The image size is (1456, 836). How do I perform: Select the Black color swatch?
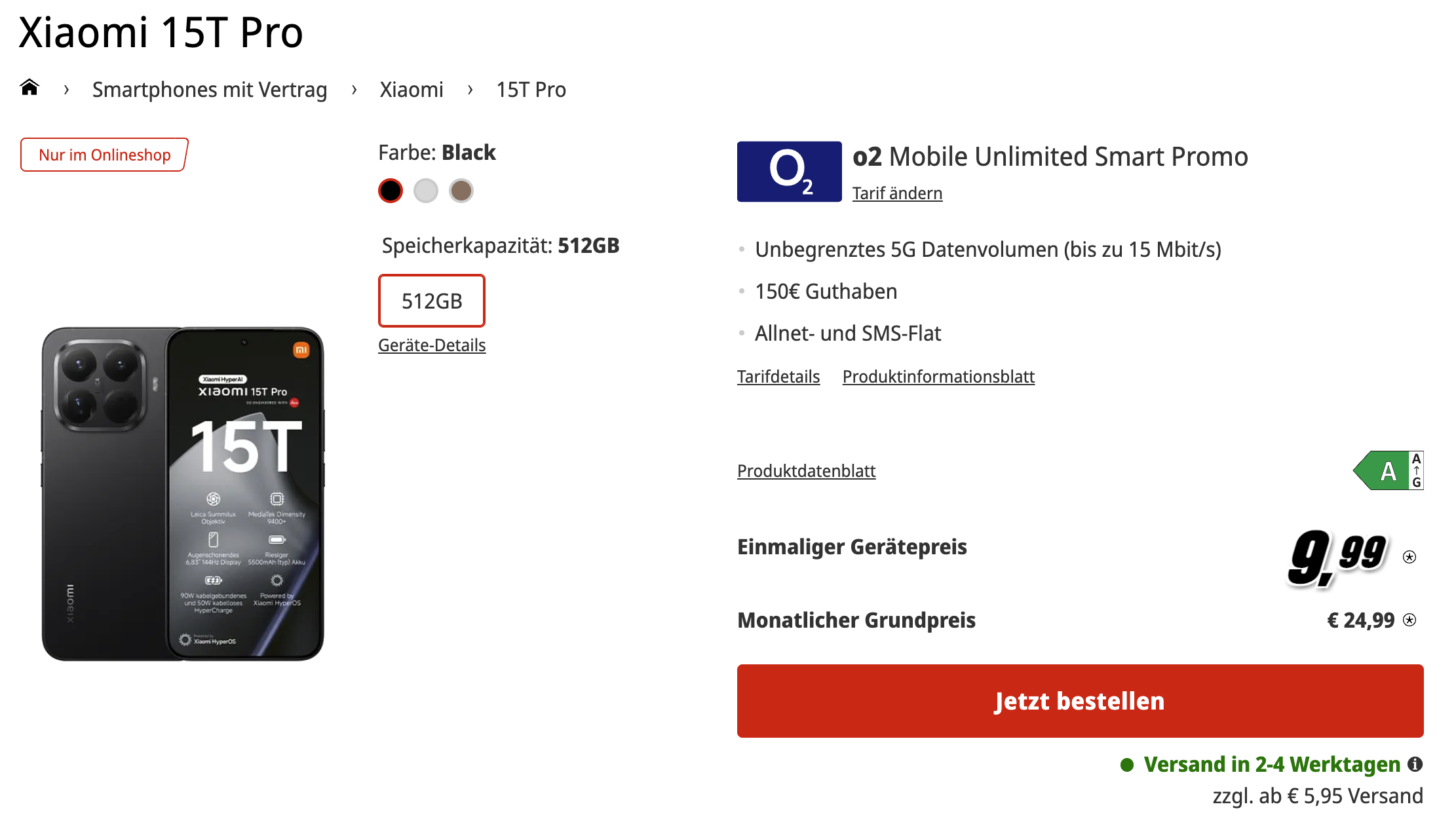(391, 191)
